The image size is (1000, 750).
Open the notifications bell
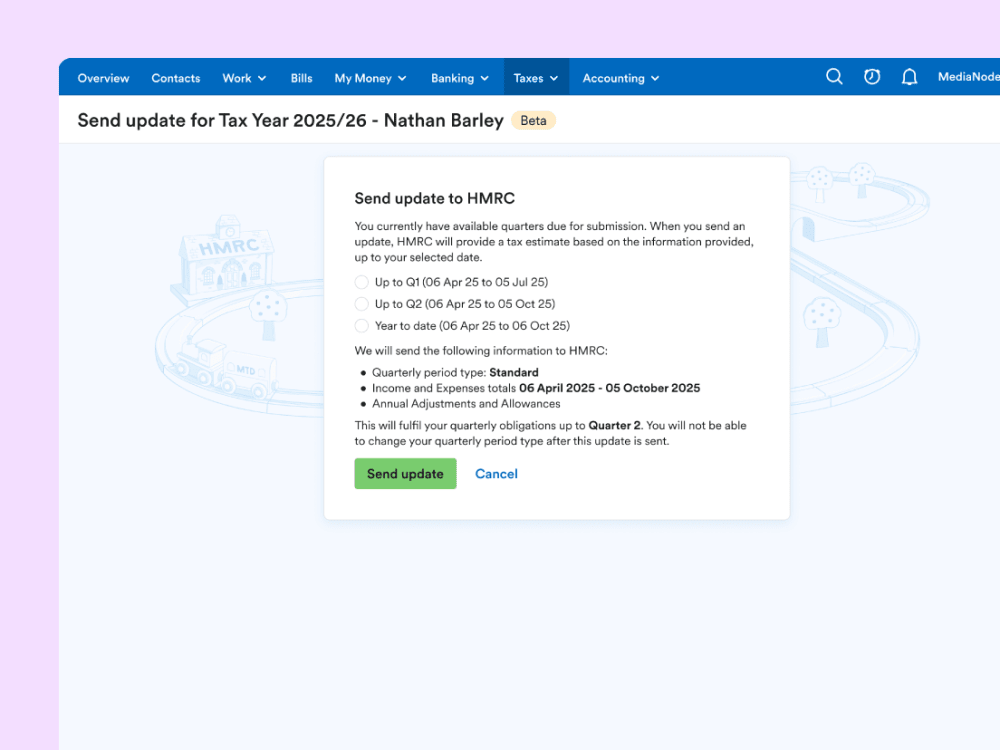pos(909,77)
